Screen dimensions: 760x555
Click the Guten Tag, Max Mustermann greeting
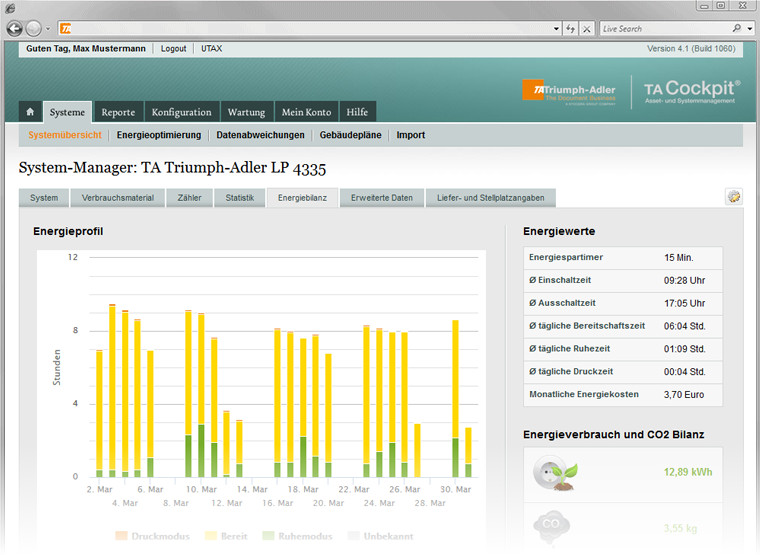point(86,48)
